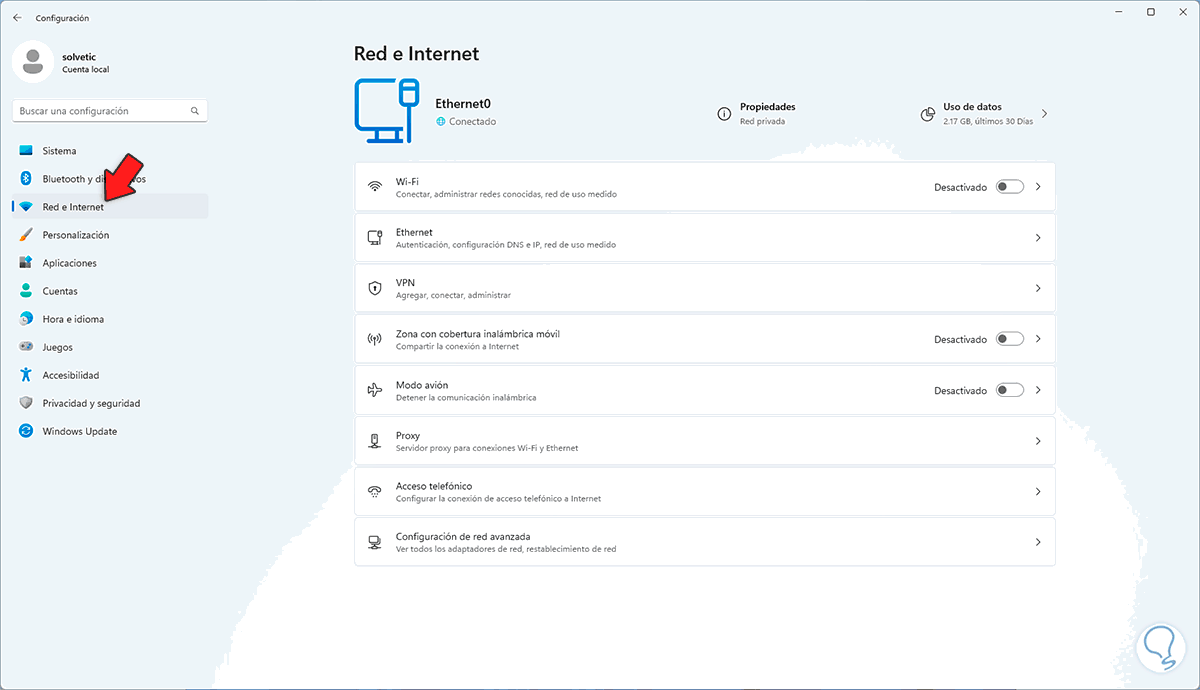Viewport: 1200px width, 690px height.
Task: Click the Hora e idioma globe icon
Action: tap(26, 319)
